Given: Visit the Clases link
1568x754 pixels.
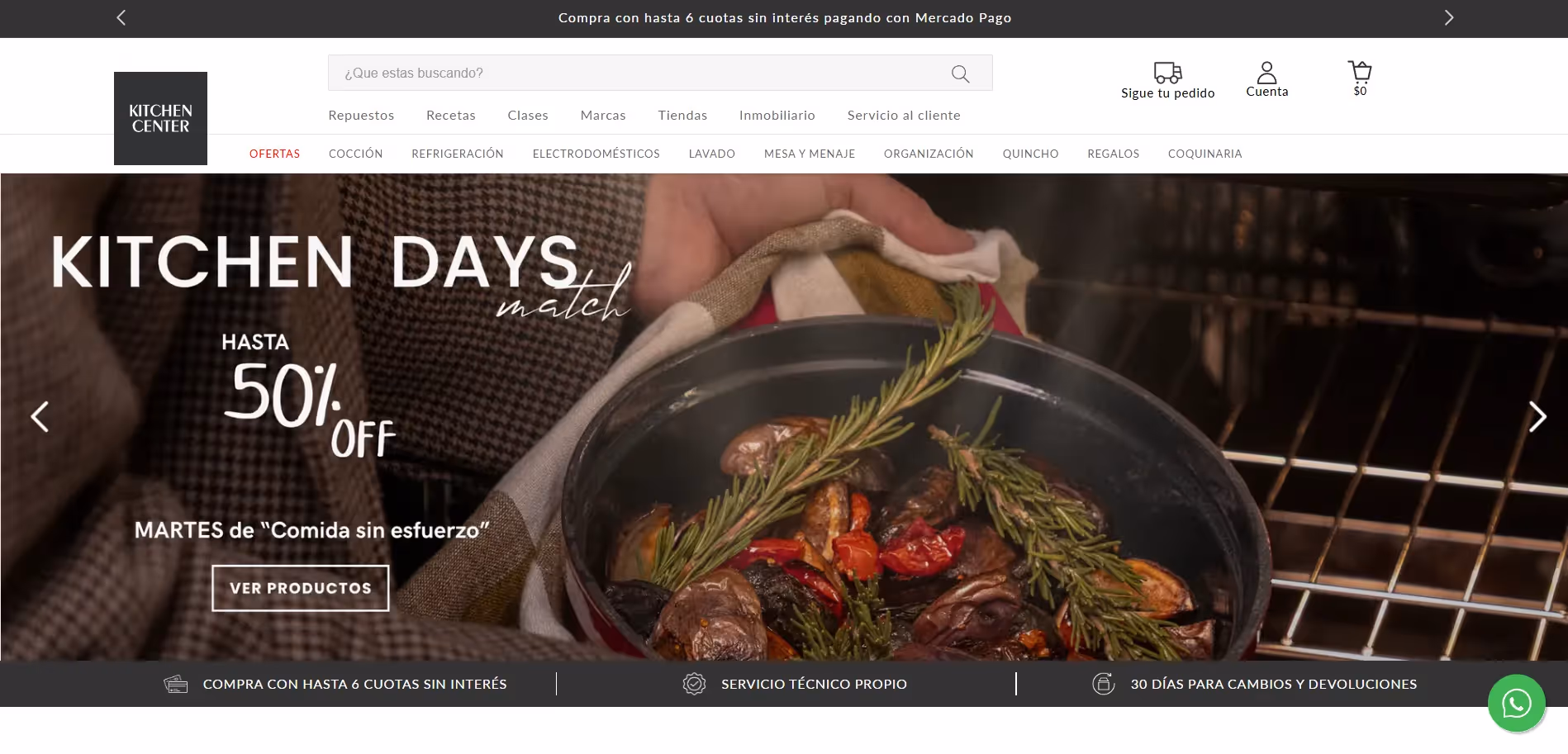Looking at the screenshot, I should (x=528, y=116).
